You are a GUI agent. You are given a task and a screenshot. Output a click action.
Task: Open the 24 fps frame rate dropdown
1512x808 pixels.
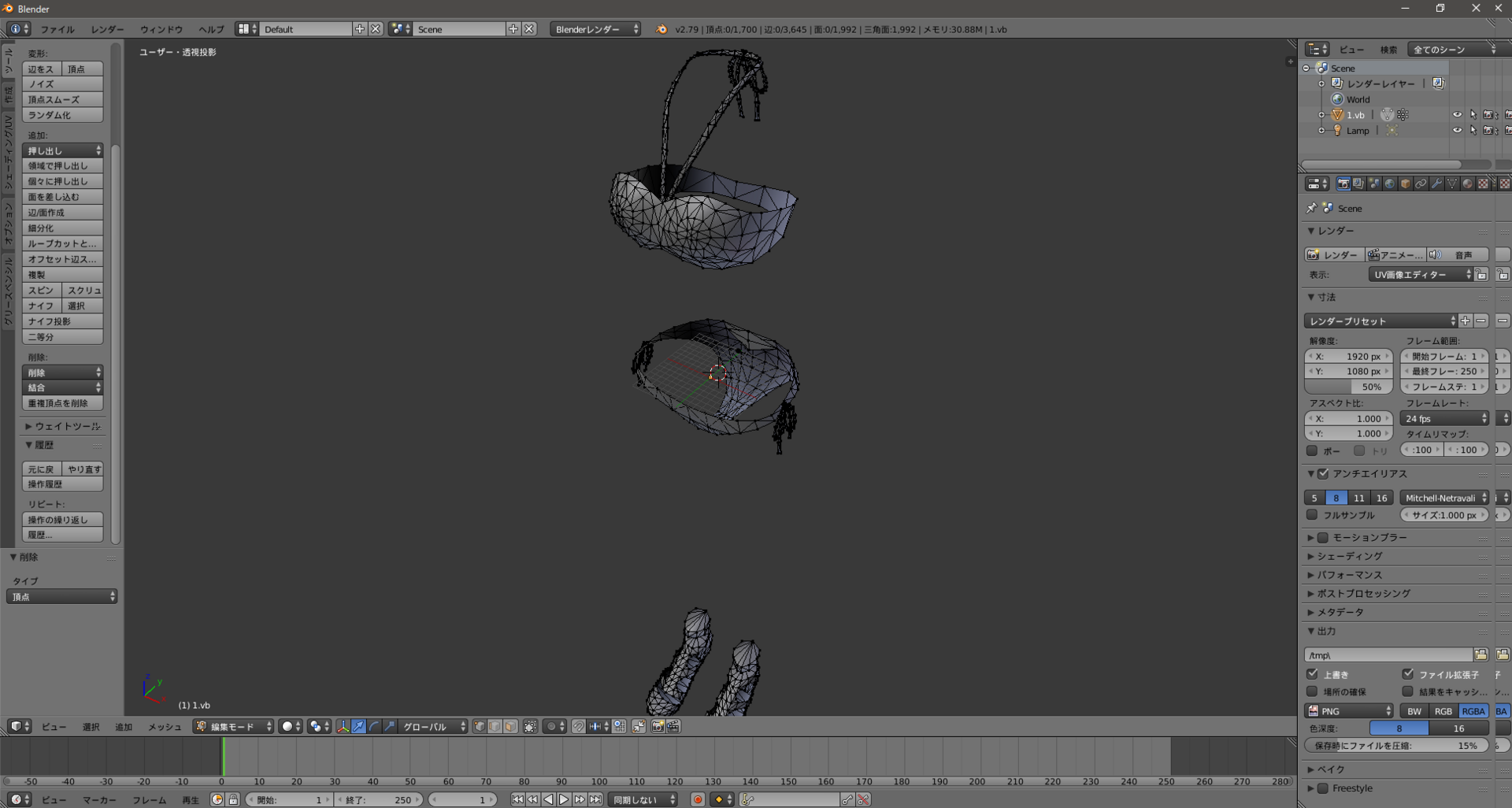[x=1446, y=418]
